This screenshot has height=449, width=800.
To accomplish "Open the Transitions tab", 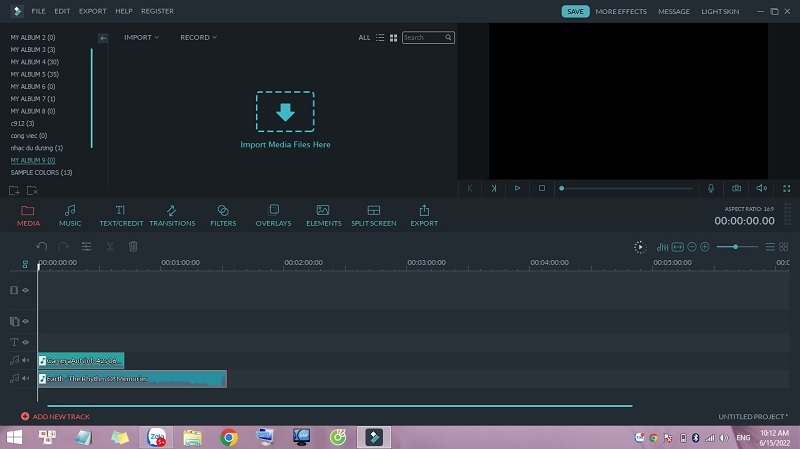I will pyautogui.click(x=172, y=215).
